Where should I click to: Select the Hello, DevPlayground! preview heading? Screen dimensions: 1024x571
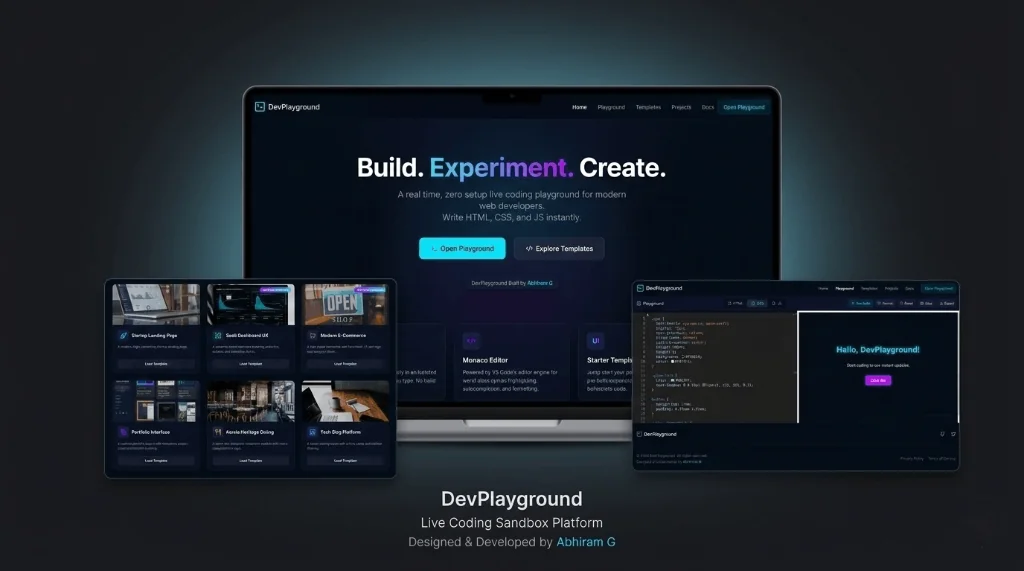pos(878,350)
